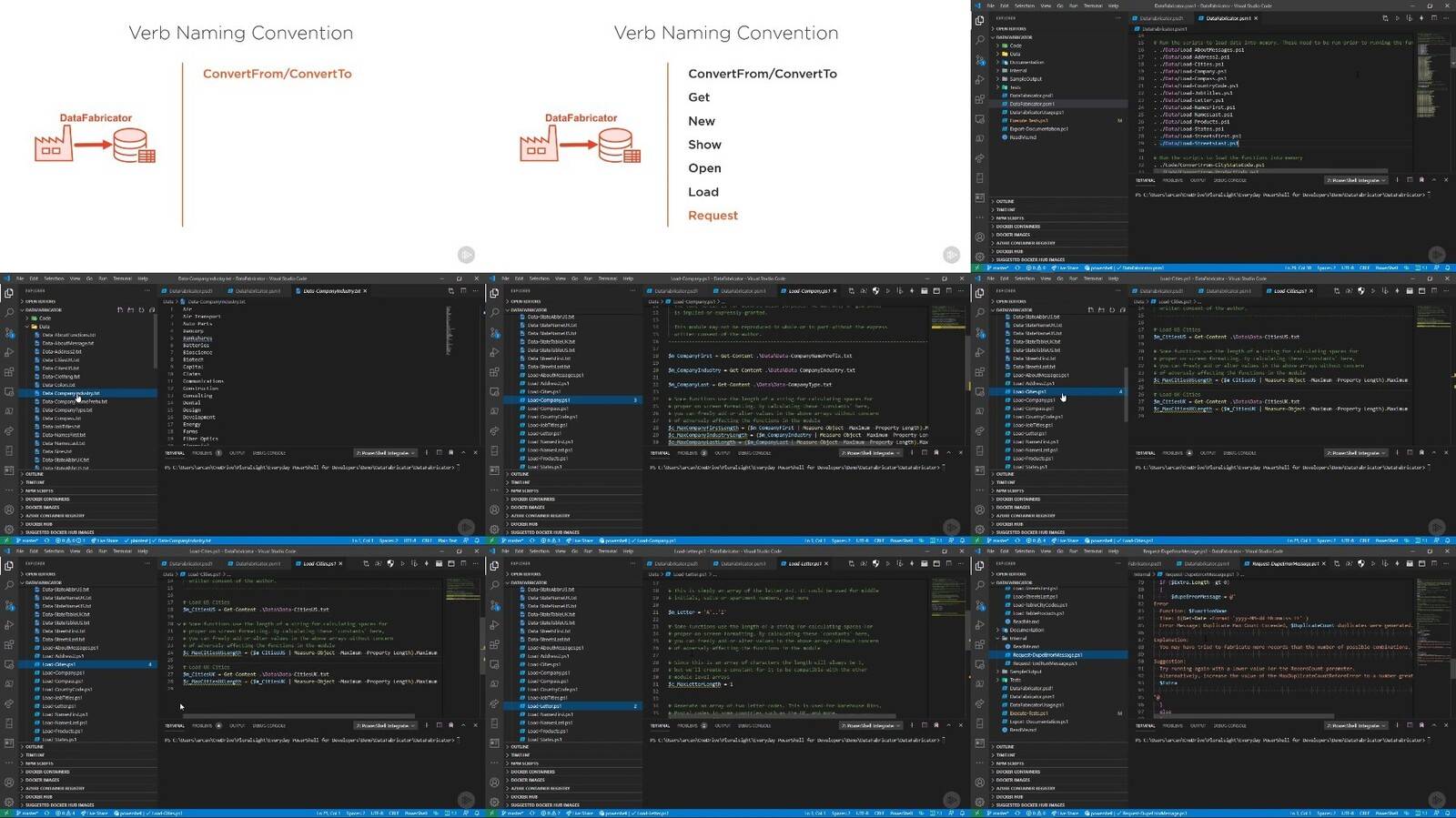This screenshot has height=818, width=1456.
Task: Toggle maximized panel in the DataFabricator.psm1 window
Action: point(1434,180)
